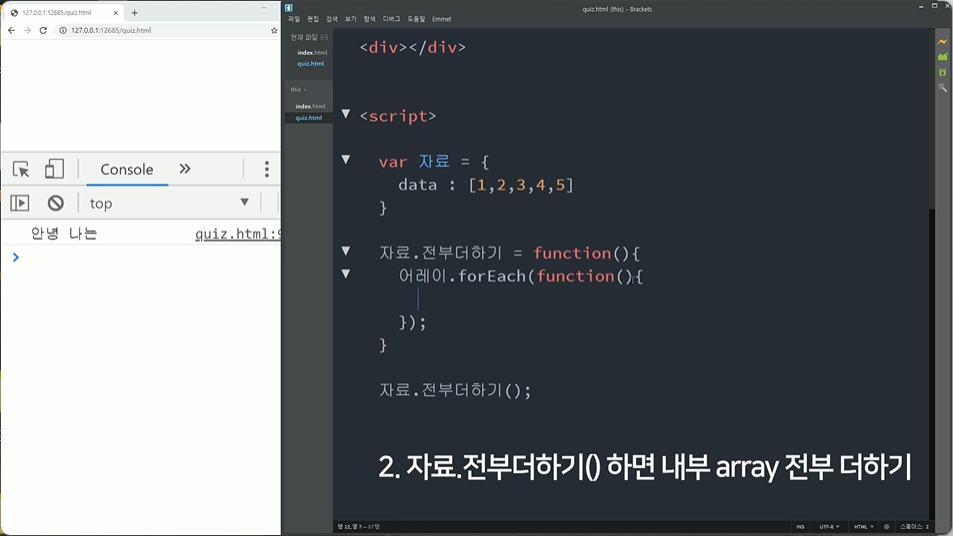Click the 안녕 나는 console log message
The height and width of the screenshot is (536, 953).
click(x=64, y=234)
